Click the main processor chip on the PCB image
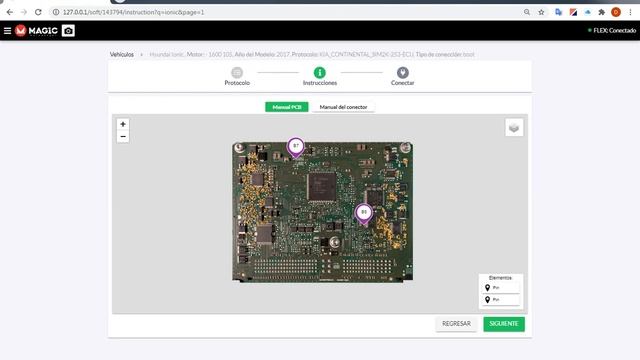This screenshot has height=360, width=640. pos(322,187)
